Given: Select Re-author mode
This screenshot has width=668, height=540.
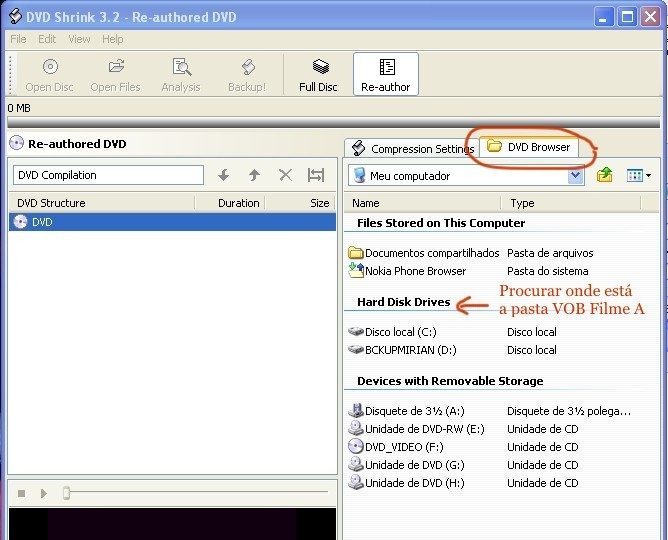Looking at the screenshot, I should click(x=386, y=75).
